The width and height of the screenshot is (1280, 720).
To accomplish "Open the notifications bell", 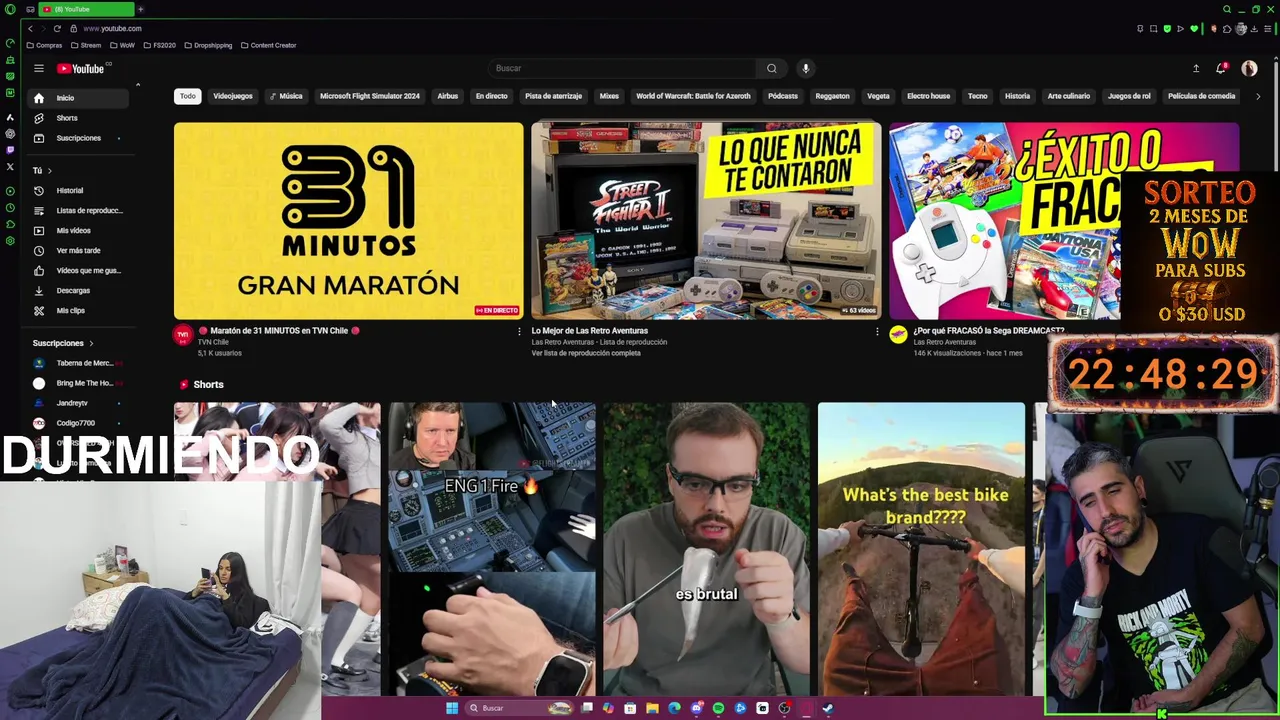I will [1220, 68].
